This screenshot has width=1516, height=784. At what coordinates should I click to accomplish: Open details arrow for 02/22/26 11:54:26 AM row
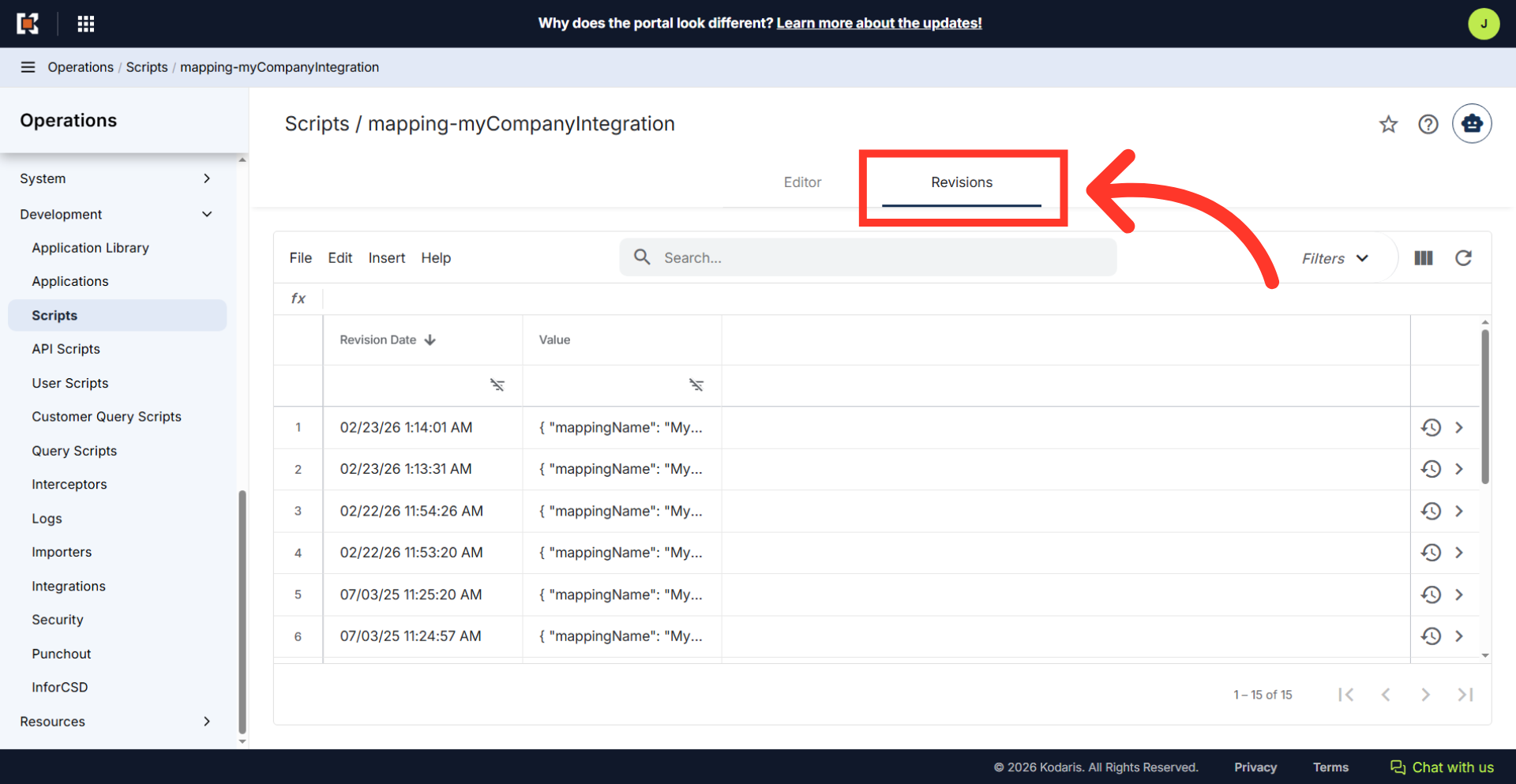1459,511
